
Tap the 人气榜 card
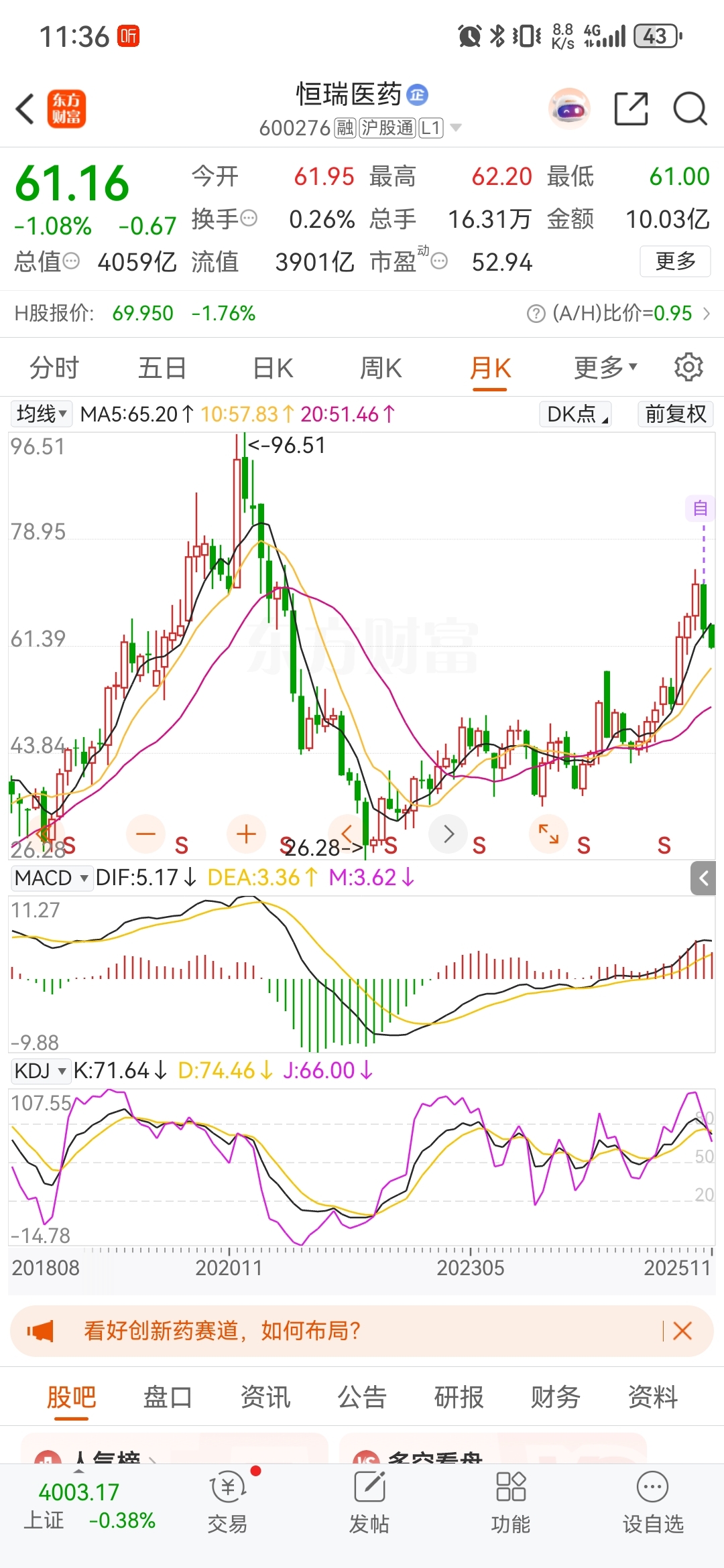174,1449
